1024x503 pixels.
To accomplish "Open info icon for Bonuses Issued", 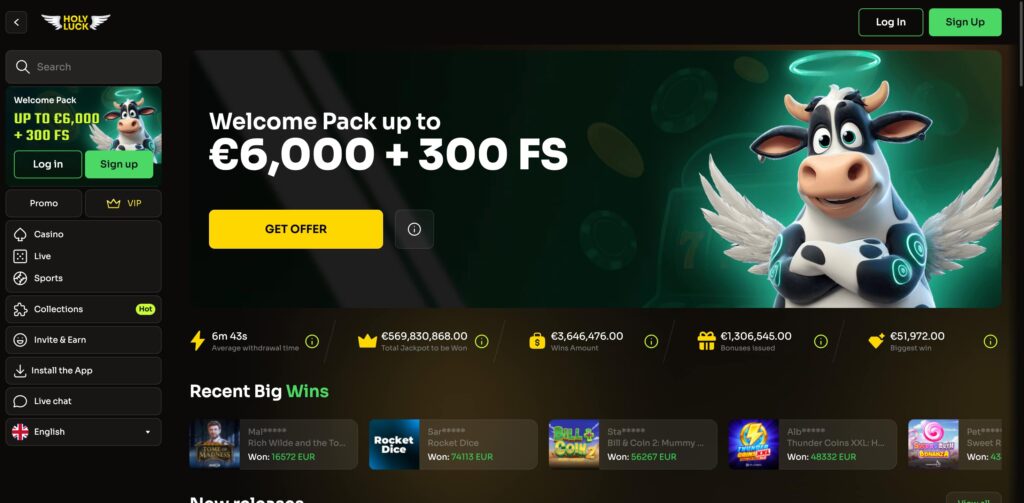I will coord(821,341).
